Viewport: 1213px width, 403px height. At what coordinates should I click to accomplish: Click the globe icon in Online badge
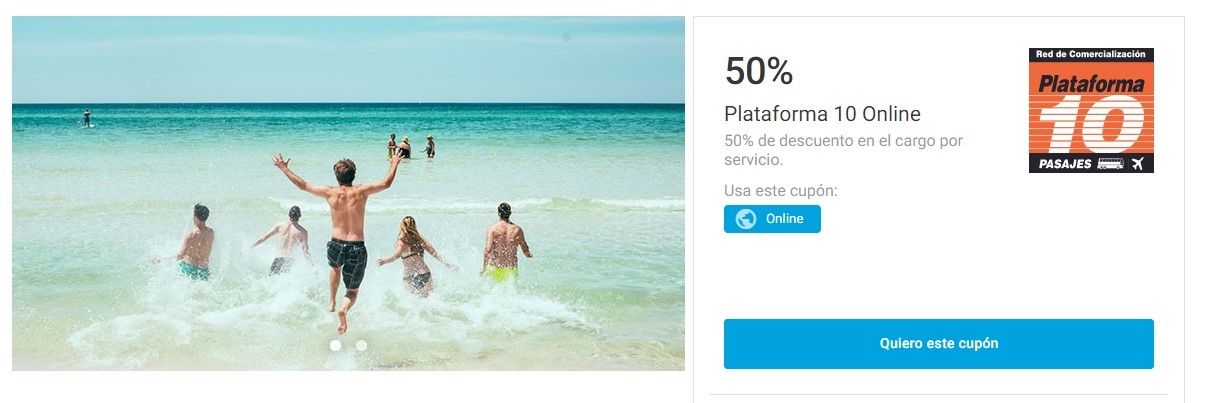click(745, 219)
